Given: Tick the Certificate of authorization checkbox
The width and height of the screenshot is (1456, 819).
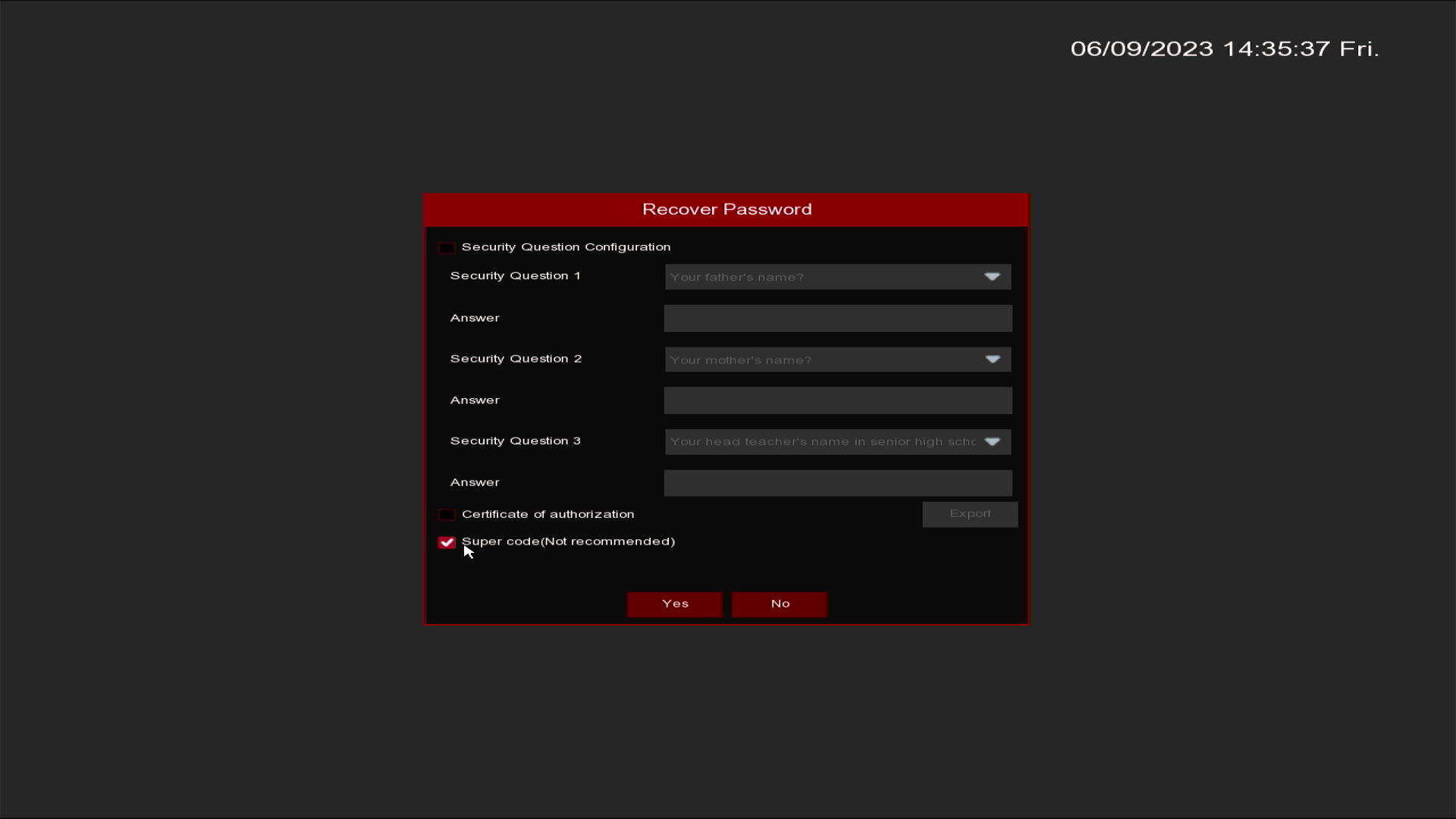Looking at the screenshot, I should (447, 515).
